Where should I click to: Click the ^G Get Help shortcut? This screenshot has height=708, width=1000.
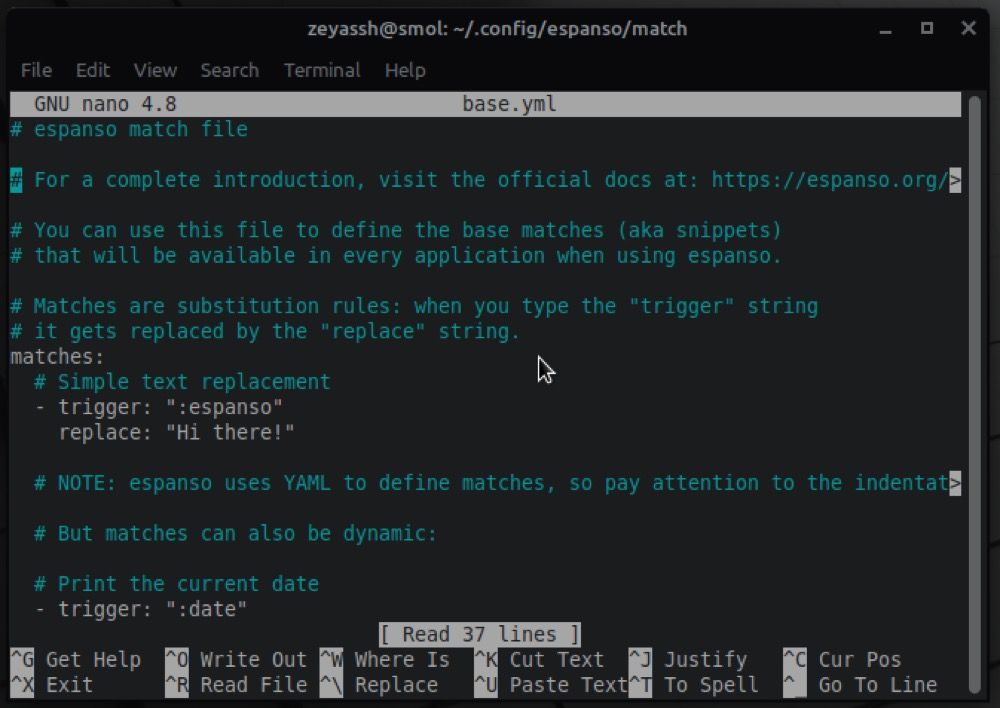tap(76, 660)
